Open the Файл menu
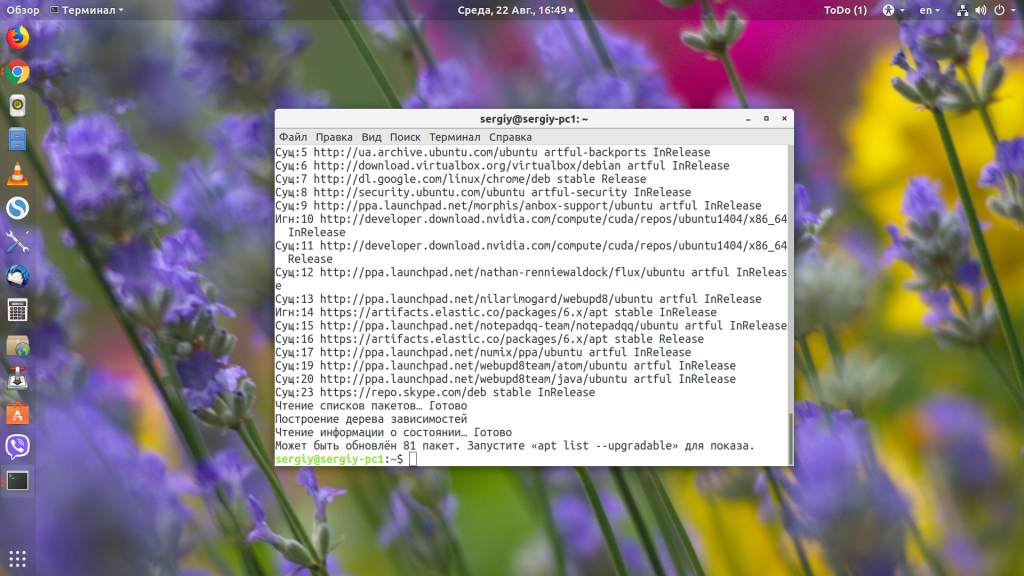Image resolution: width=1024 pixels, height=576 pixels. point(293,137)
